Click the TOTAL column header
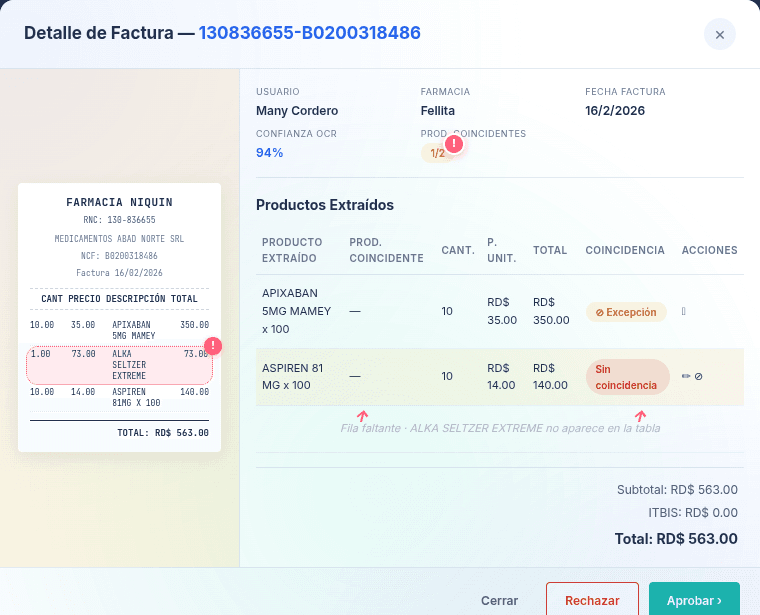Screen dimensions: 760x615 [x=550, y=250]
